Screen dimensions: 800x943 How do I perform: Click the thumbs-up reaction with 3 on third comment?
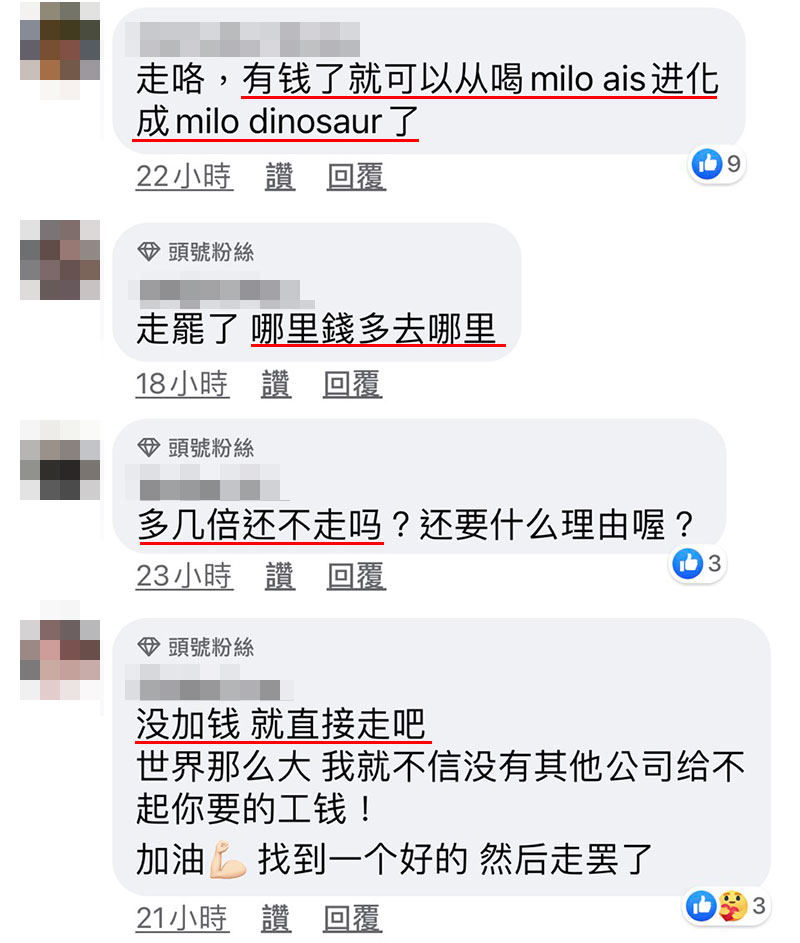687,564
